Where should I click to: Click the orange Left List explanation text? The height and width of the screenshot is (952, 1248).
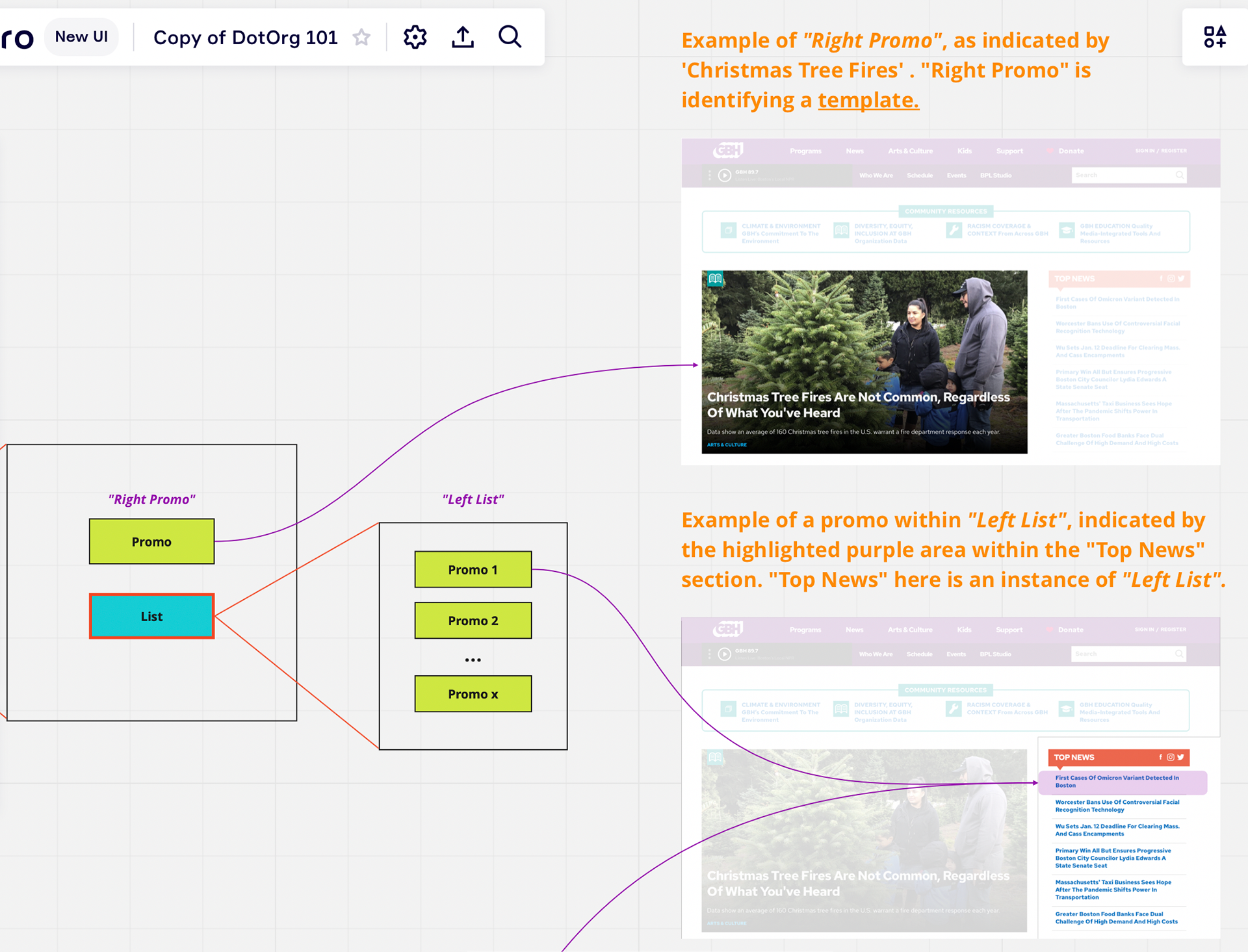click(953, 550)
